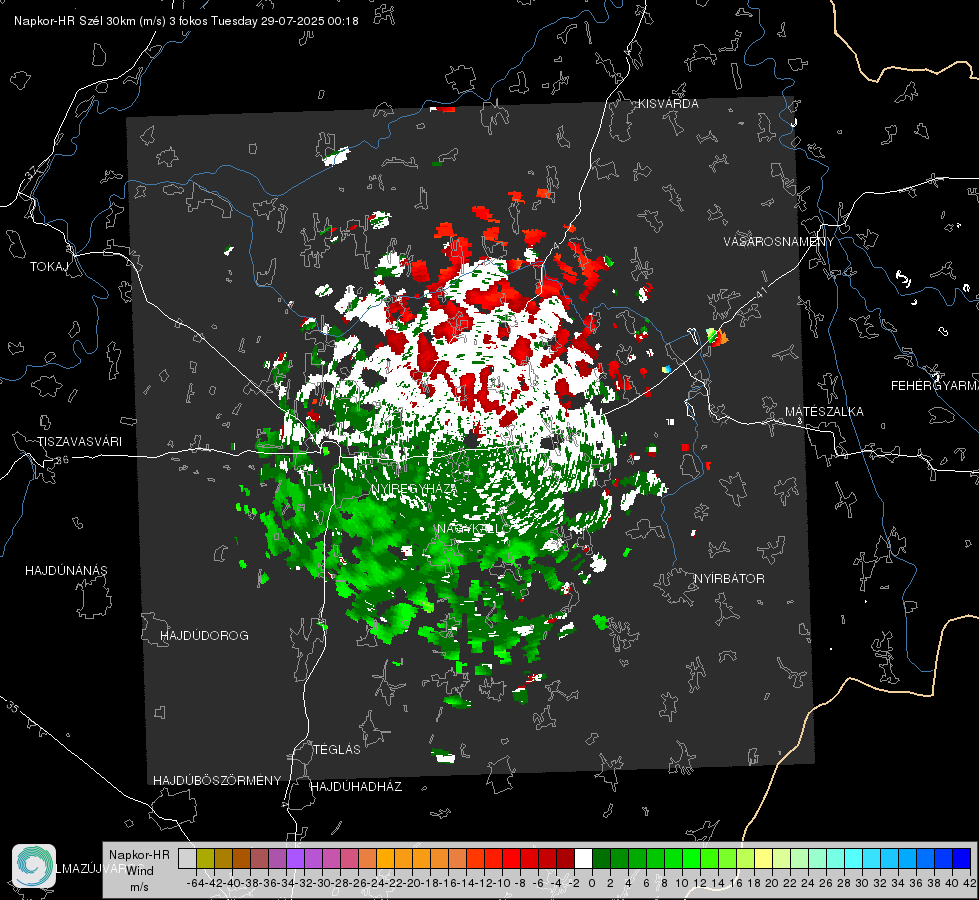Click the VÁSÁROSNAMÉNY city label

pos(779,242)
